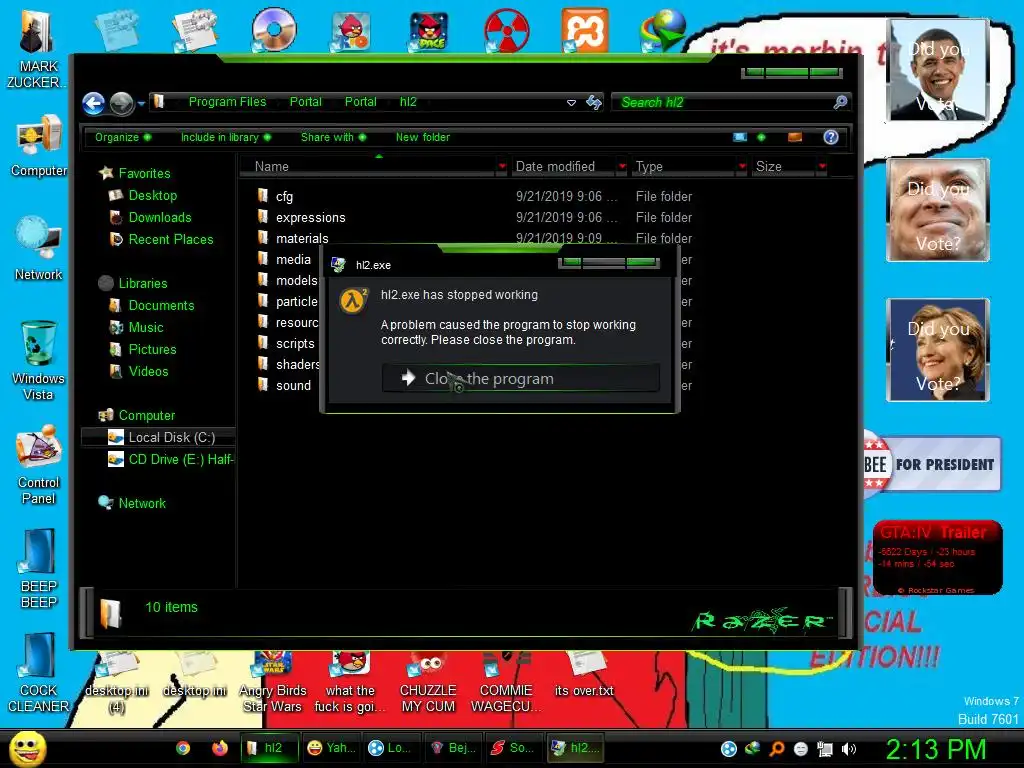1024x768 pixels.
Task: Collapse Libraries in navigation pane
Action: (142, 283)
